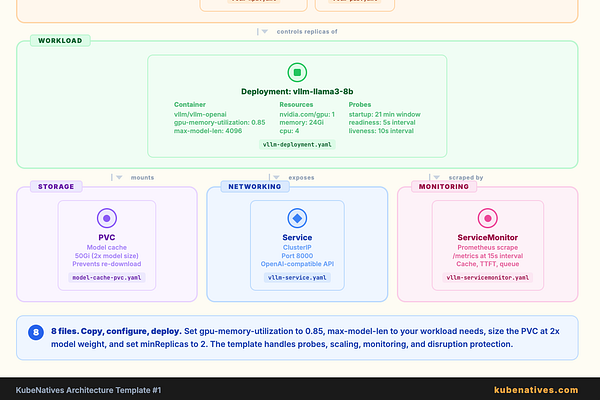Click the "controls replicas of" connector label
The width and height of the screenshot is (600, 400).
[x=307, y=32]
